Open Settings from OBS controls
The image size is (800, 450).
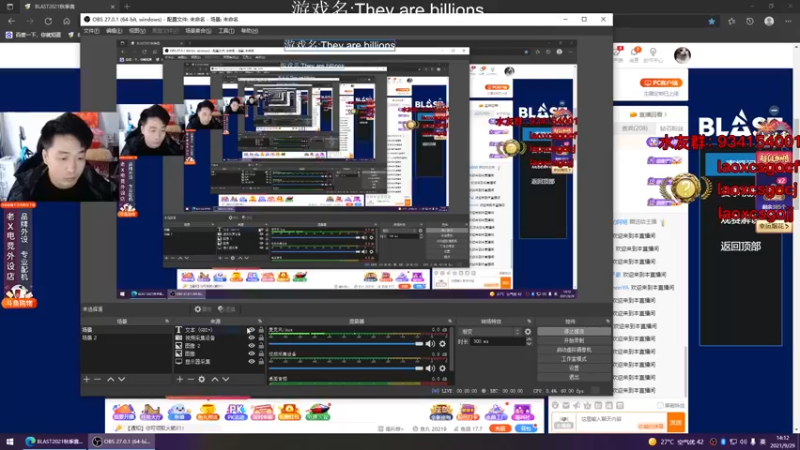click(x=574, y=368)
